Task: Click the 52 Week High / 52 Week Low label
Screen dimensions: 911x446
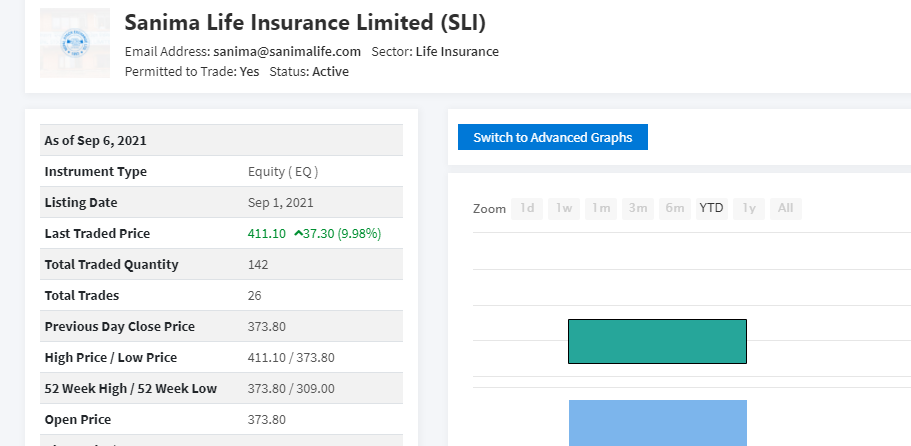Action: click(131, 389)
